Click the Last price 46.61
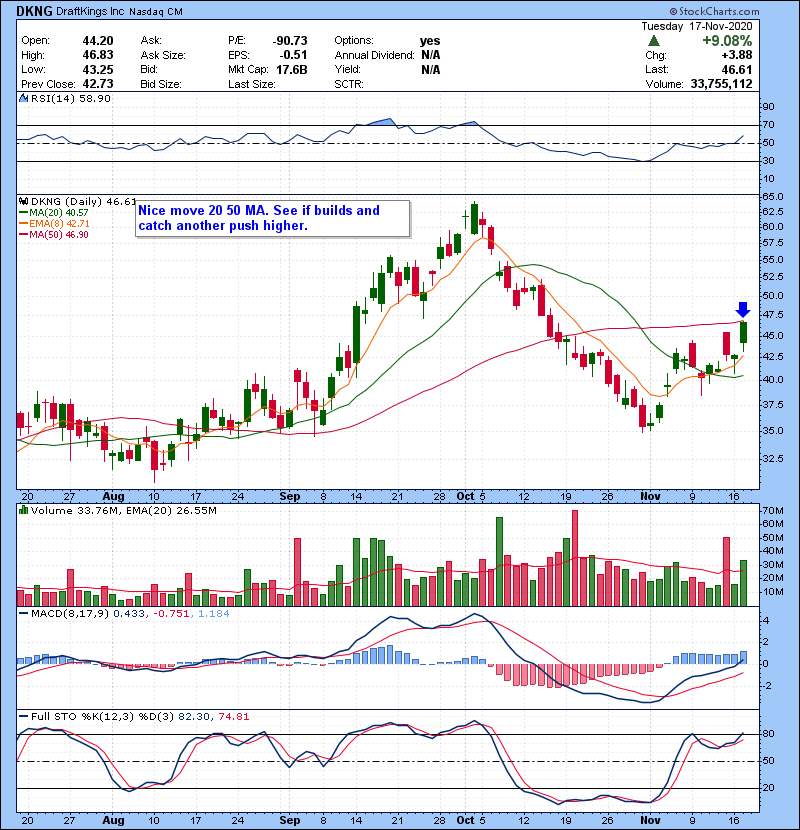This screenshot has height=830, width=800. click(737, 69)
